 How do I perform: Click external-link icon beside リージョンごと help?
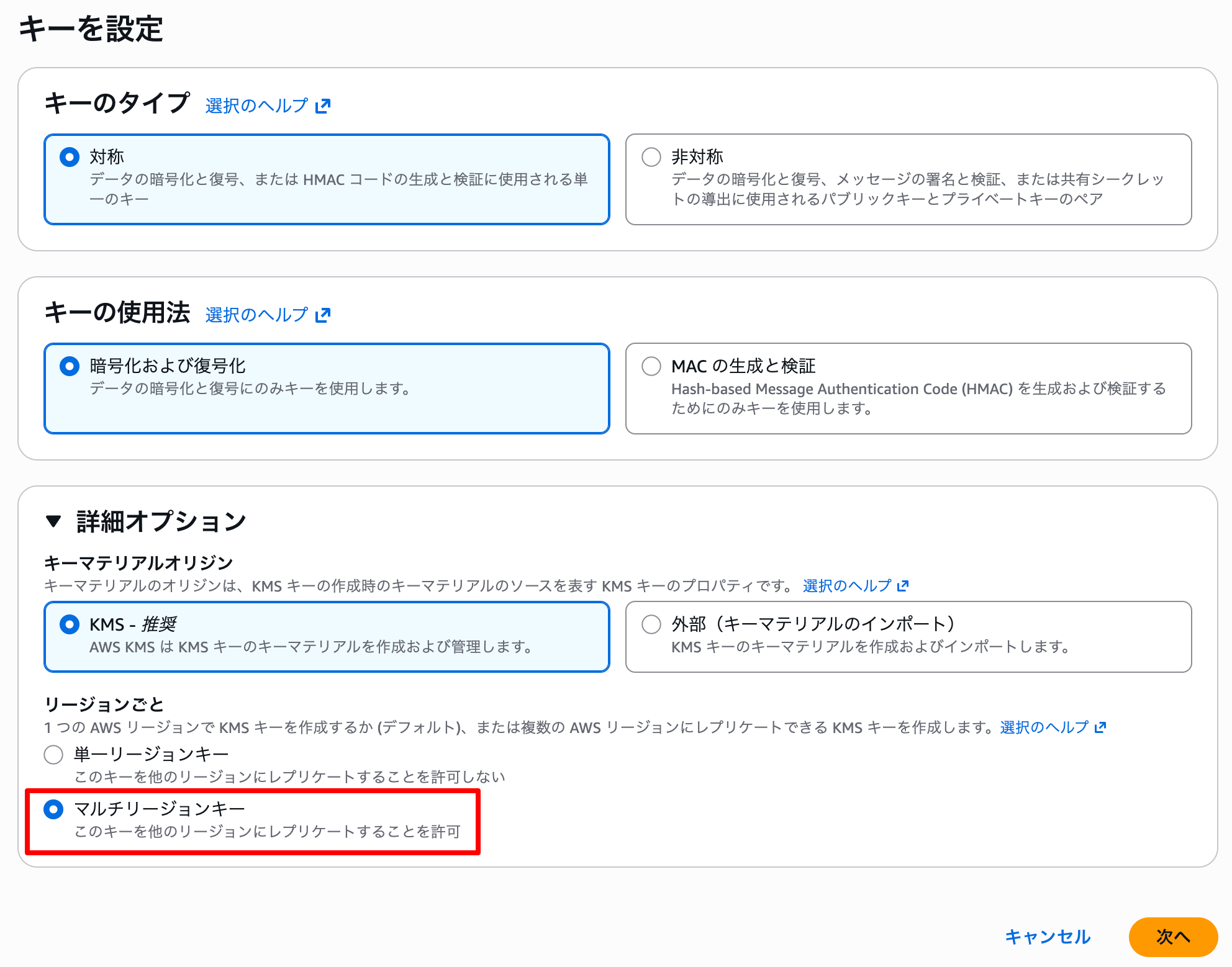pyautogui.click(x=1100, y=727)
